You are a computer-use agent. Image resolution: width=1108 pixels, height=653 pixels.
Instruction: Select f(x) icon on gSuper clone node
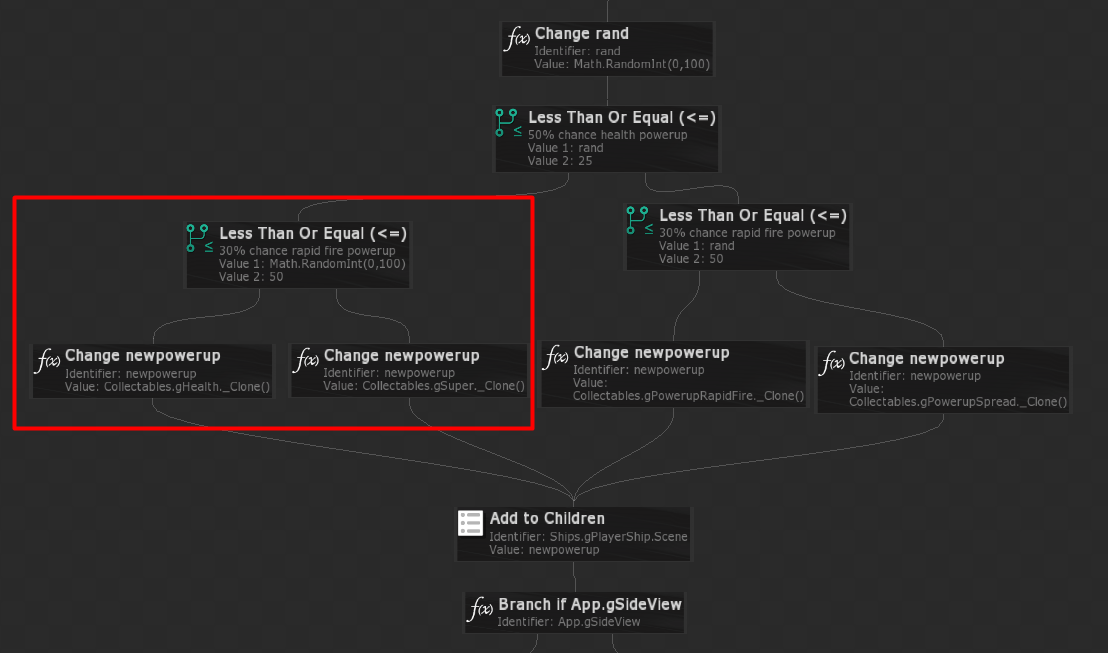pos(306,360)
